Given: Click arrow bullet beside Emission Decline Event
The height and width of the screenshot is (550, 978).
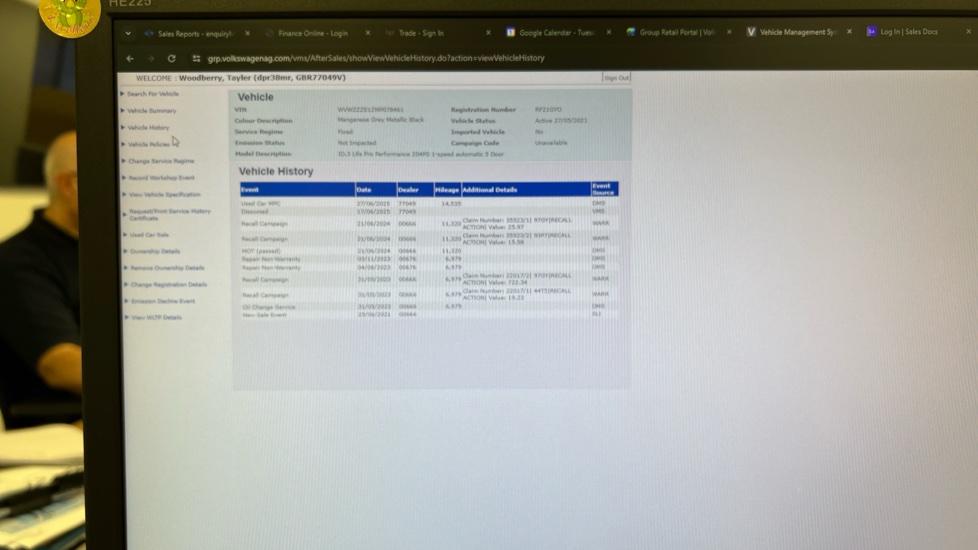Looking at the screenshot, I should click(126, 301).
